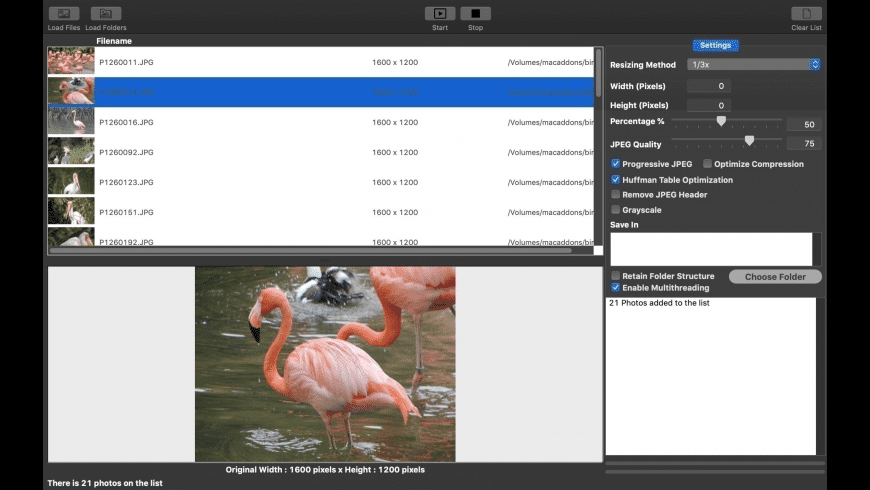Image resolution: width=870 pixels, height=490 pixels.
Task: Click the Width (Pixels) input field
Action: (x=709, y=86)
